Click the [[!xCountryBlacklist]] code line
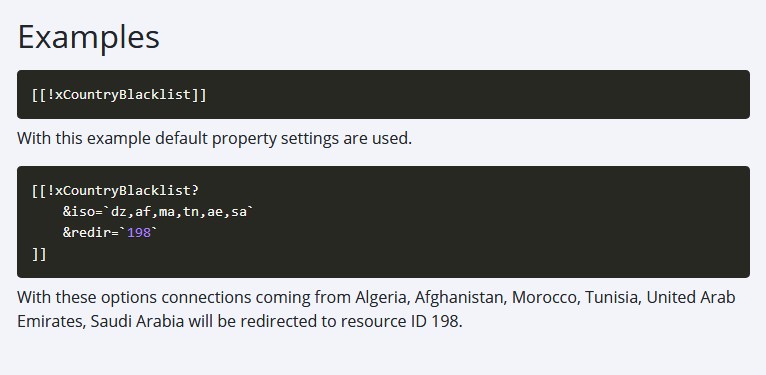766x375 pixels. click(120, 95)
